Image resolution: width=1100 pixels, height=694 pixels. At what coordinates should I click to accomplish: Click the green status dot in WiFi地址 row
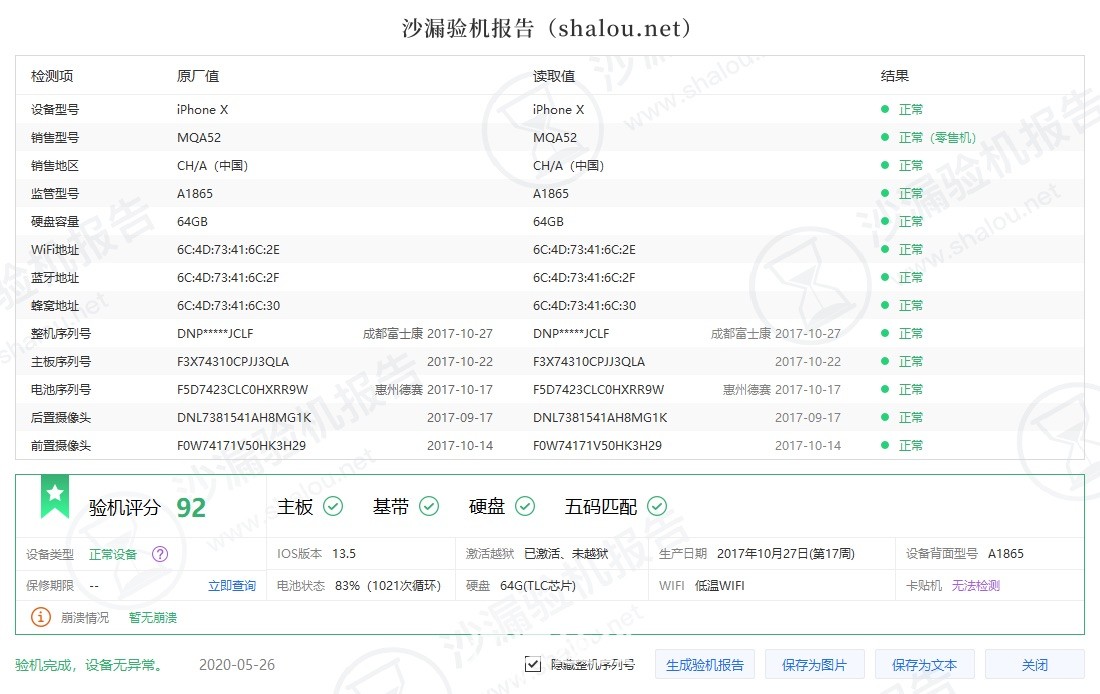[x=885, y=249]
